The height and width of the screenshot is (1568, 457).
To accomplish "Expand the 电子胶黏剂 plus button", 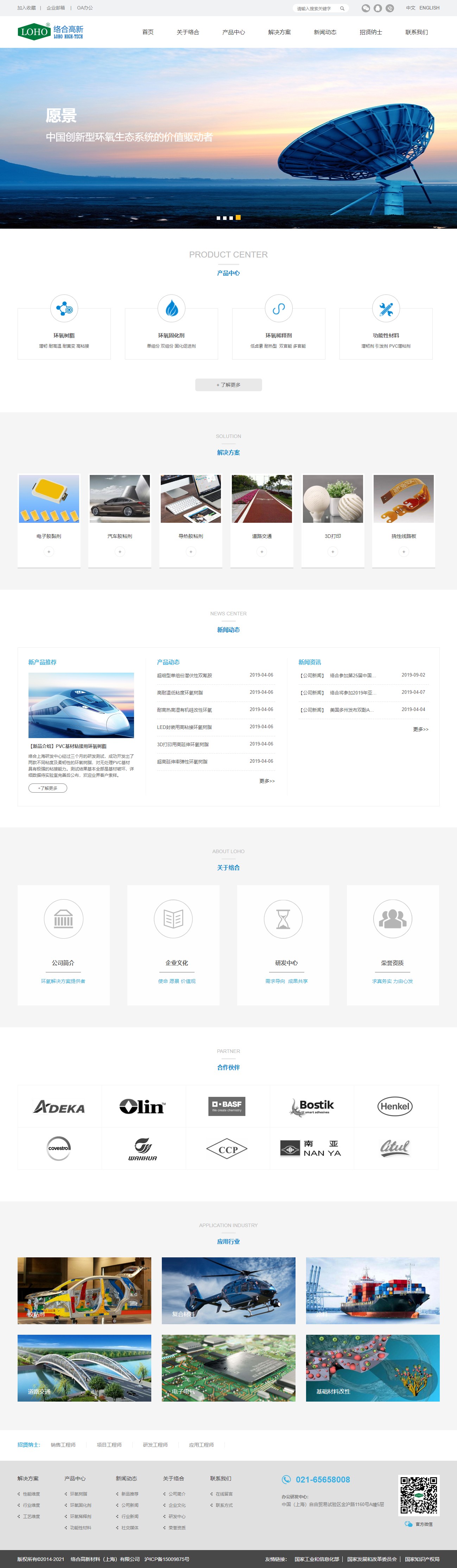I will 49,552.
